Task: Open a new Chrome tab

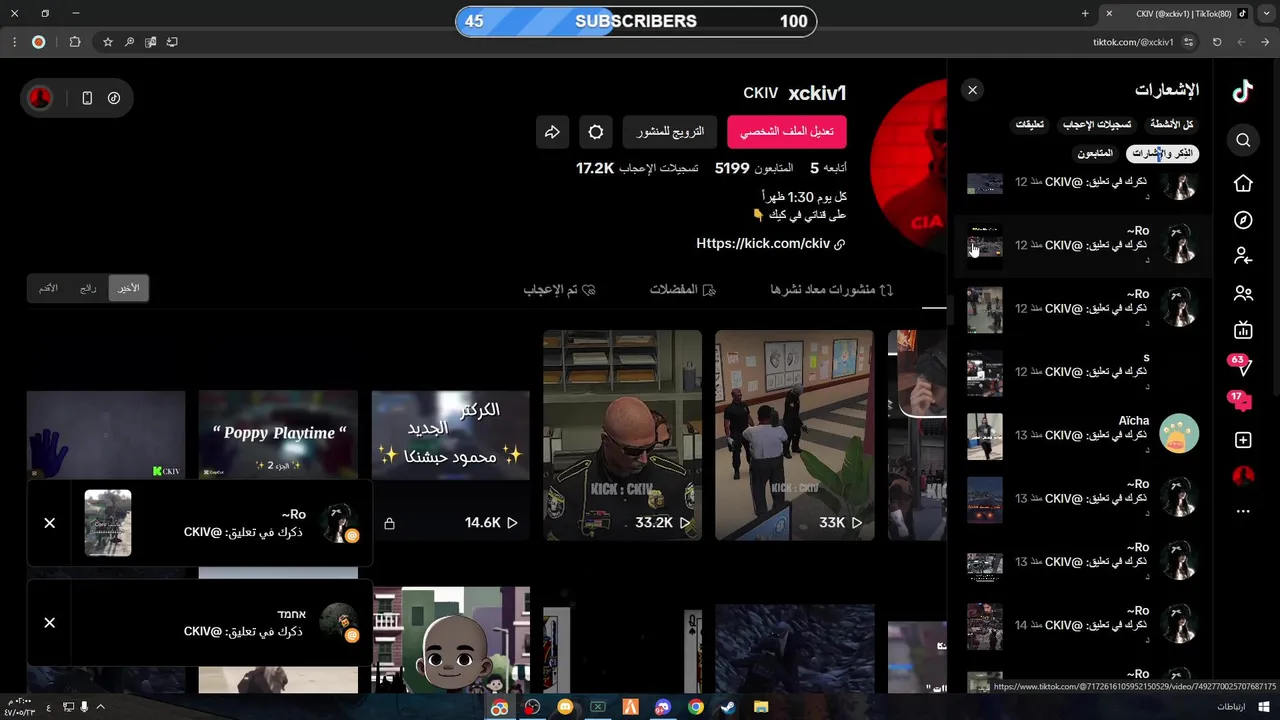Action: point(1085,14)
